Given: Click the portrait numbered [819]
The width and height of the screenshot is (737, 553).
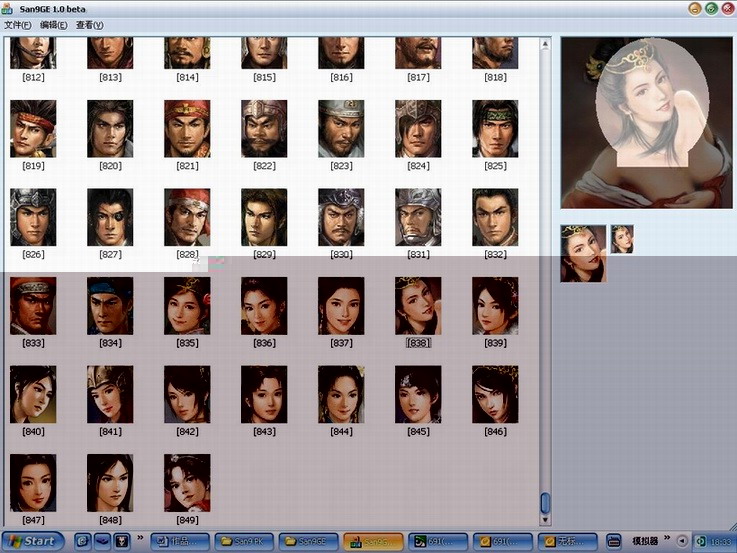Looking at the screenshot, I should pyautogui.click(x=33, y=129).
